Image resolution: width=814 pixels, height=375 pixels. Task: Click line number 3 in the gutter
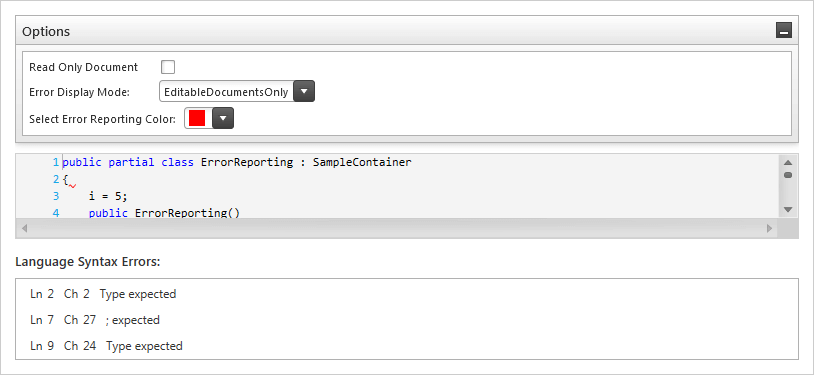click(56, 196)
